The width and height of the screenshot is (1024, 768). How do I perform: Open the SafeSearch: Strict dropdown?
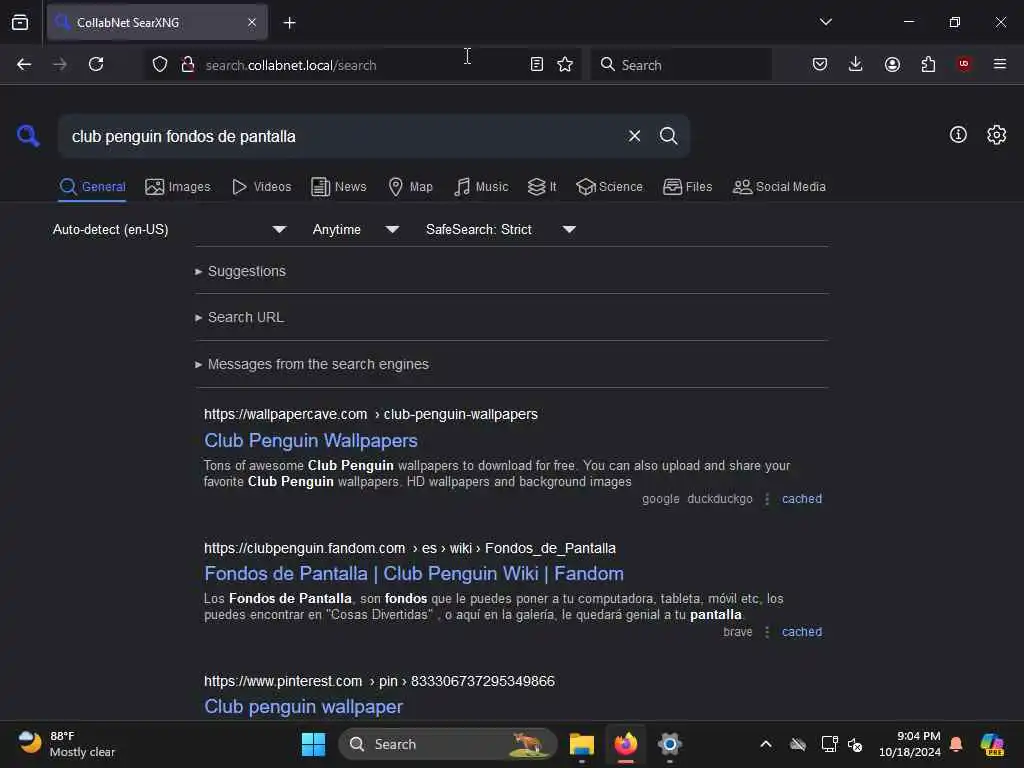pos(501,229)
